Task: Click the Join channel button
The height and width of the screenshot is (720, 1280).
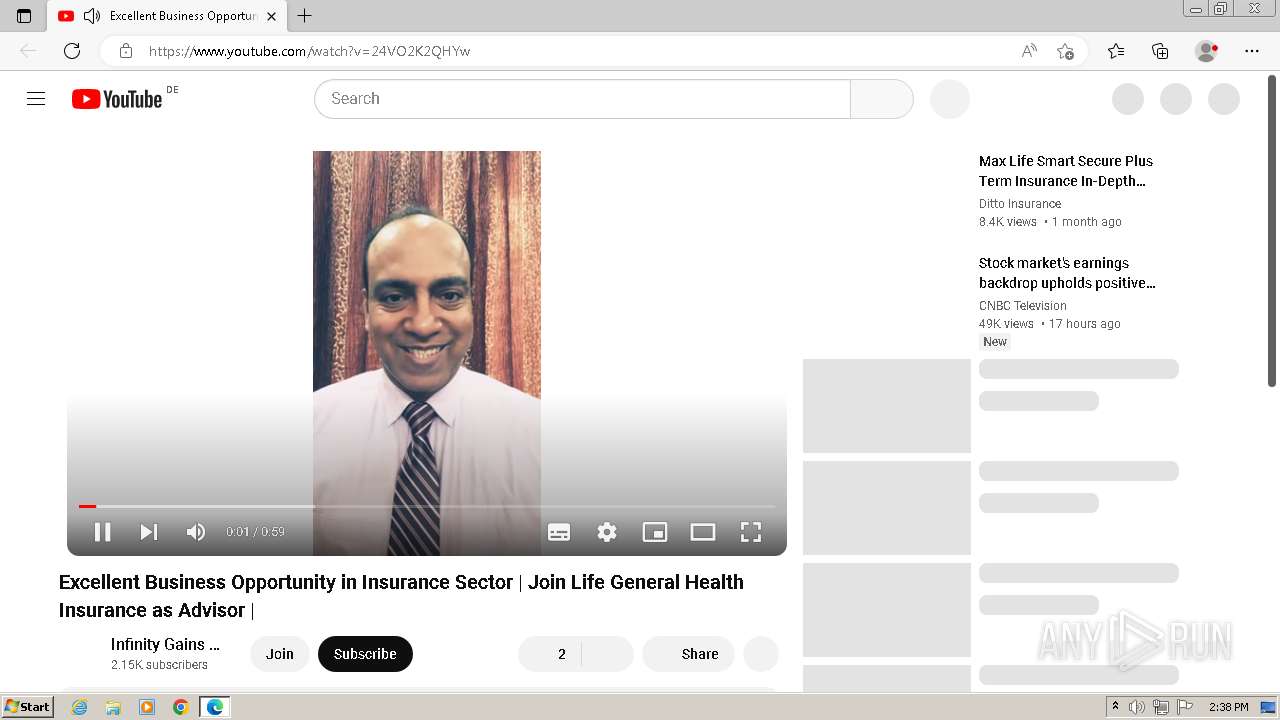Action: pos(280,654)
